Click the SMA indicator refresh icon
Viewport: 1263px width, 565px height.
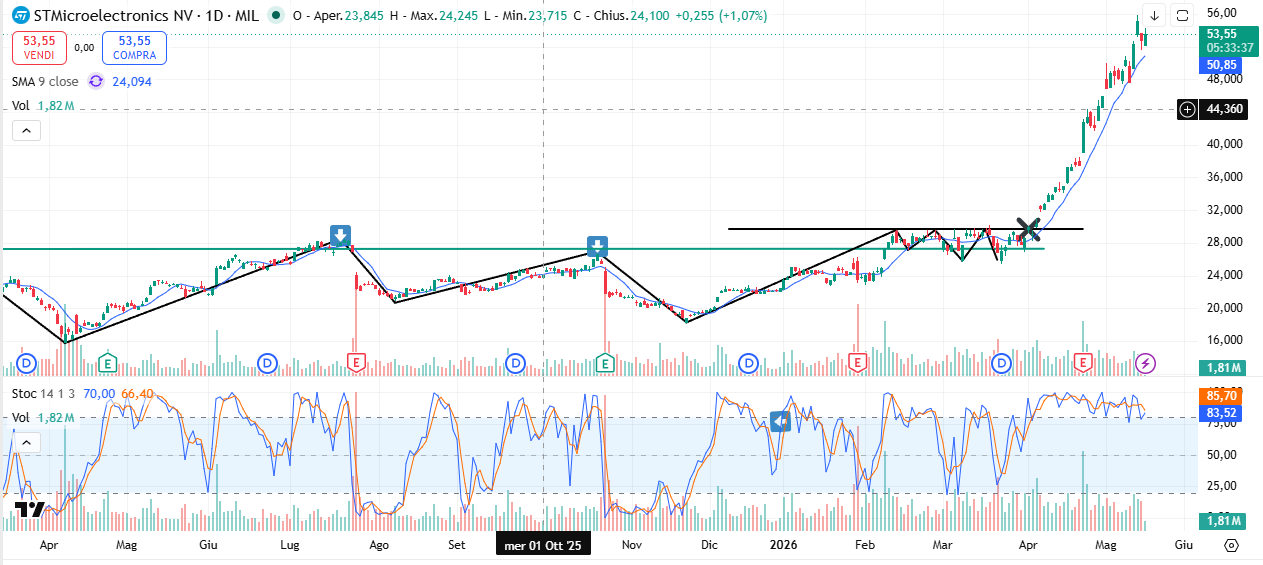point(96,82)
